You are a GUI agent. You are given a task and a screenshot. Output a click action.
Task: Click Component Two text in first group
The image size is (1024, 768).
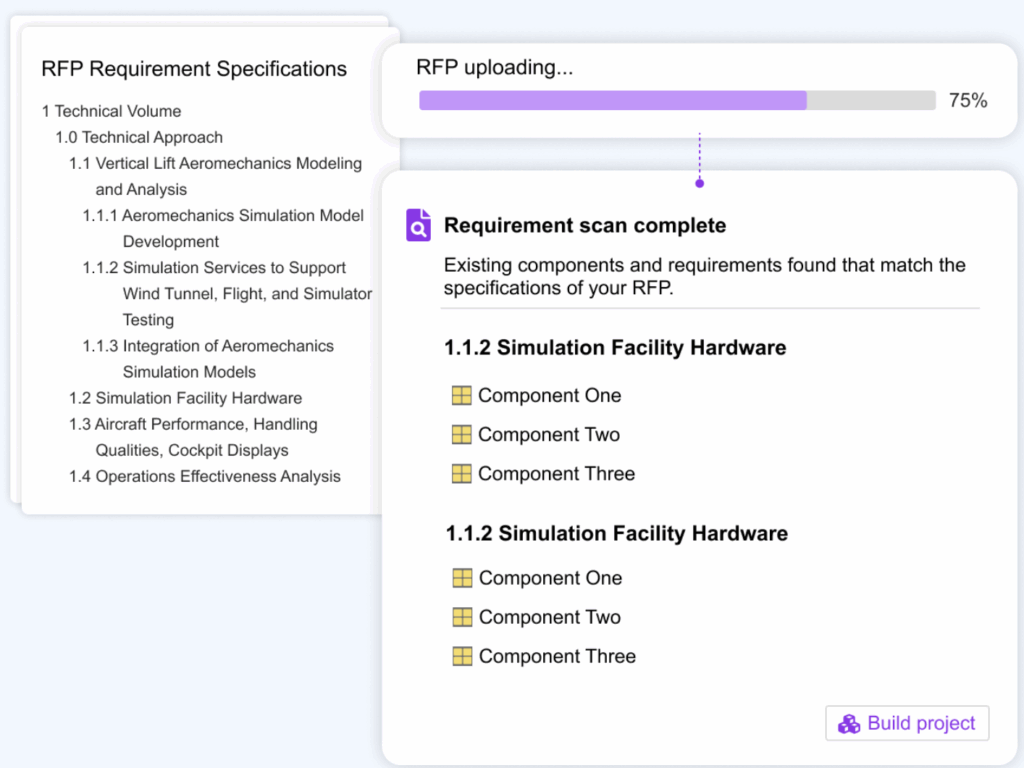click(x=549, y=434)
